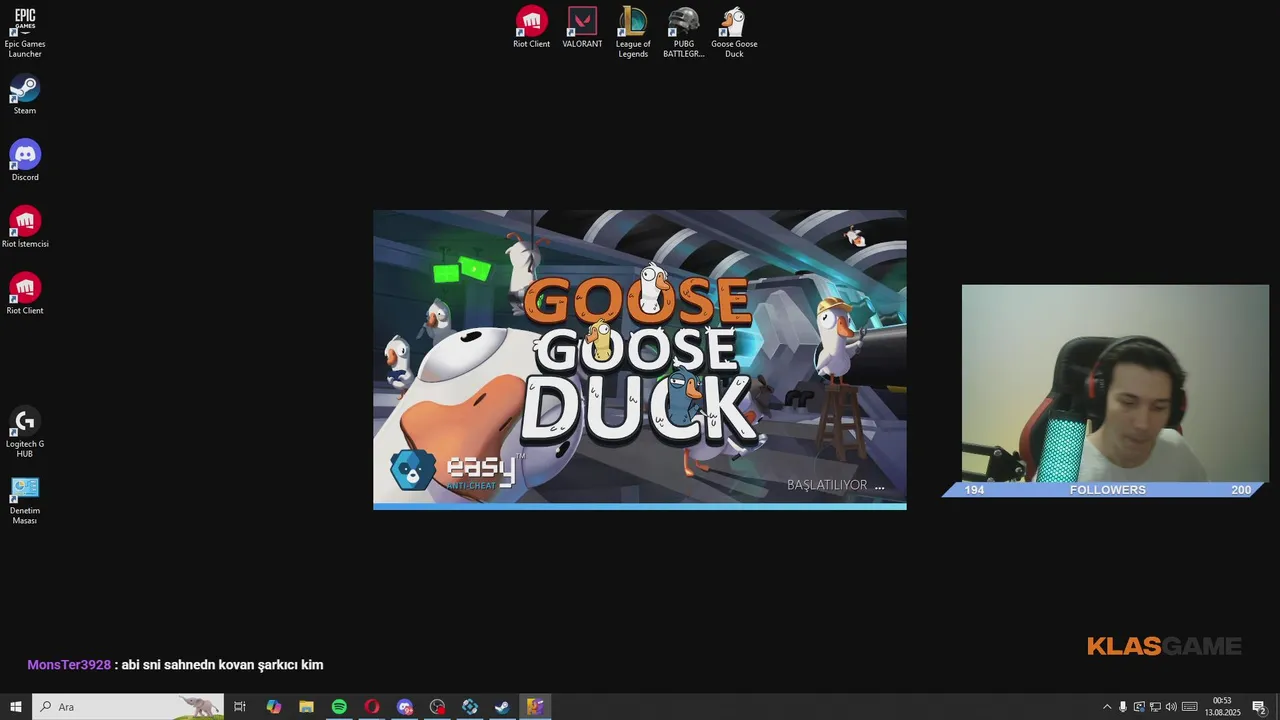Click the webcam overlay video

(x=1115, y=384)
